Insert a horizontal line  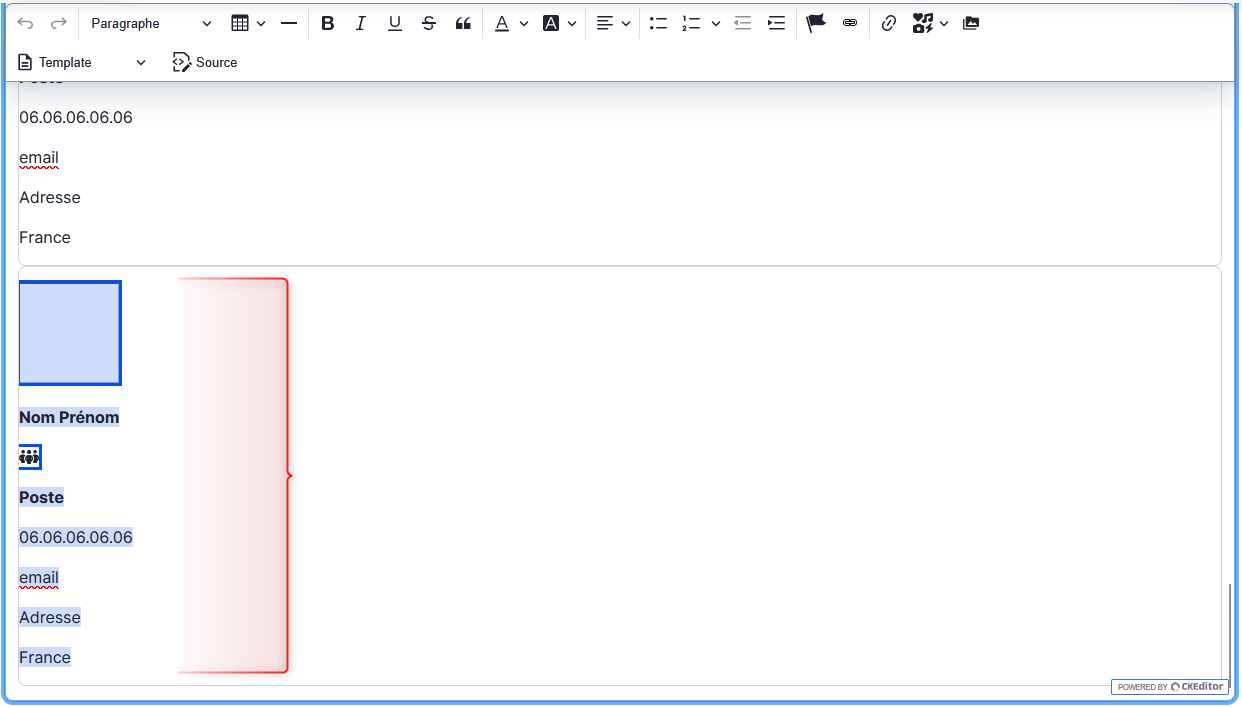click(x=289, y=23)
